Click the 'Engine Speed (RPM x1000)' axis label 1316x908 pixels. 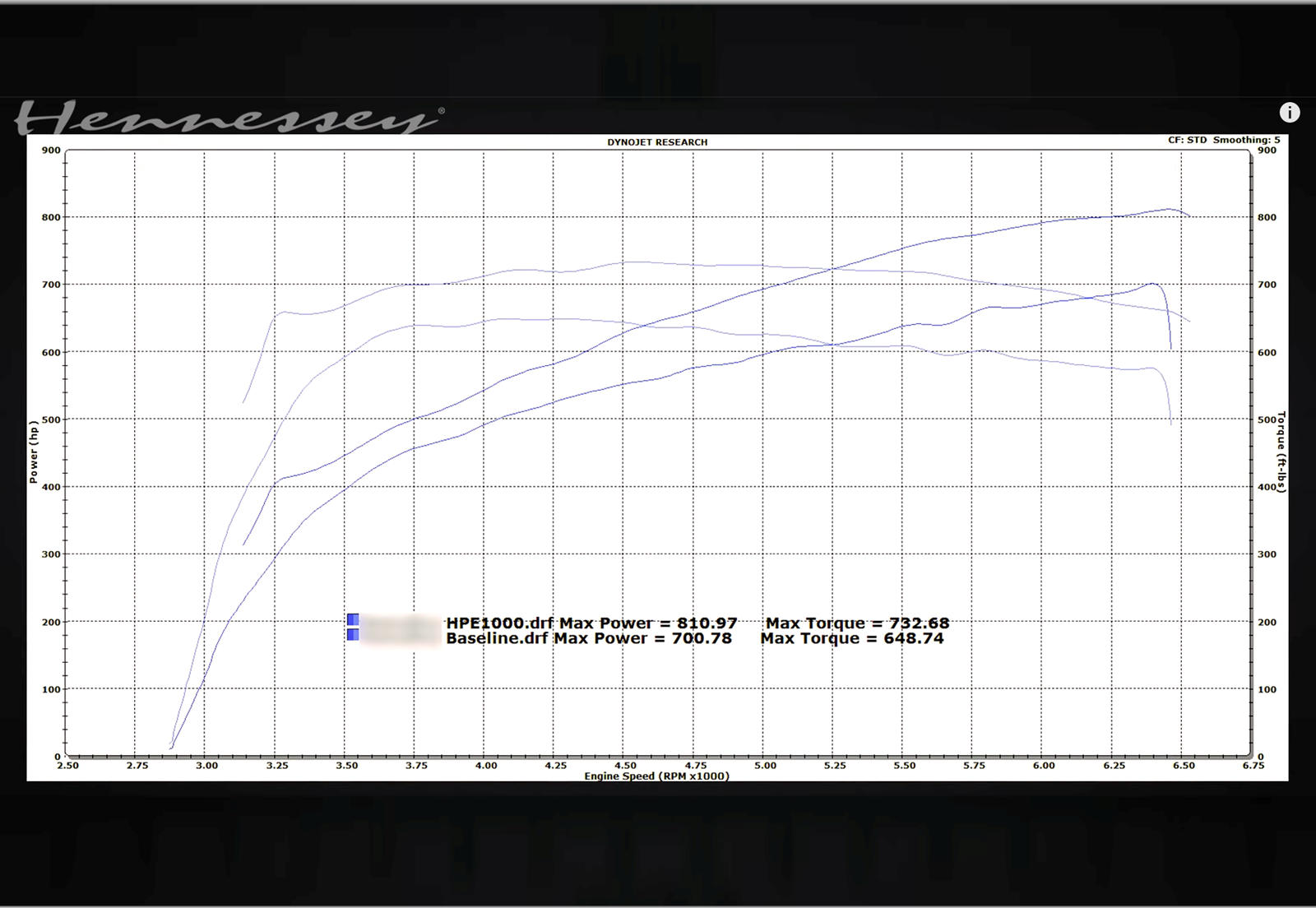[x=656, y=776]
